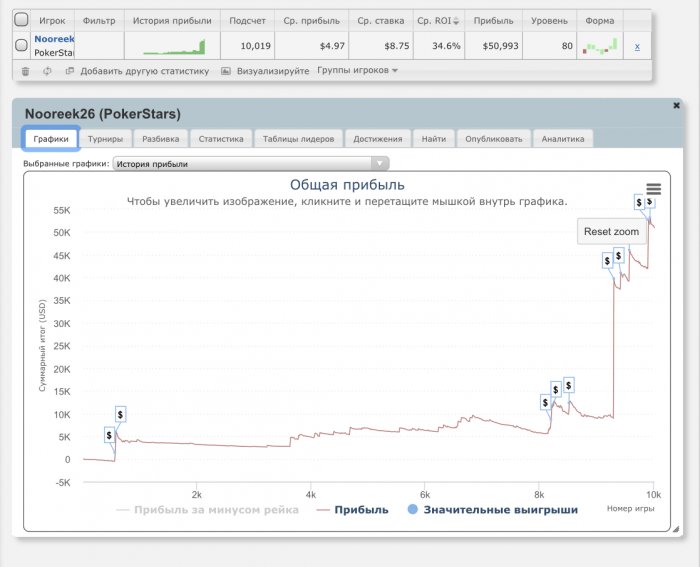Toggle Значительные выигрыши legend series

(493, 510)
